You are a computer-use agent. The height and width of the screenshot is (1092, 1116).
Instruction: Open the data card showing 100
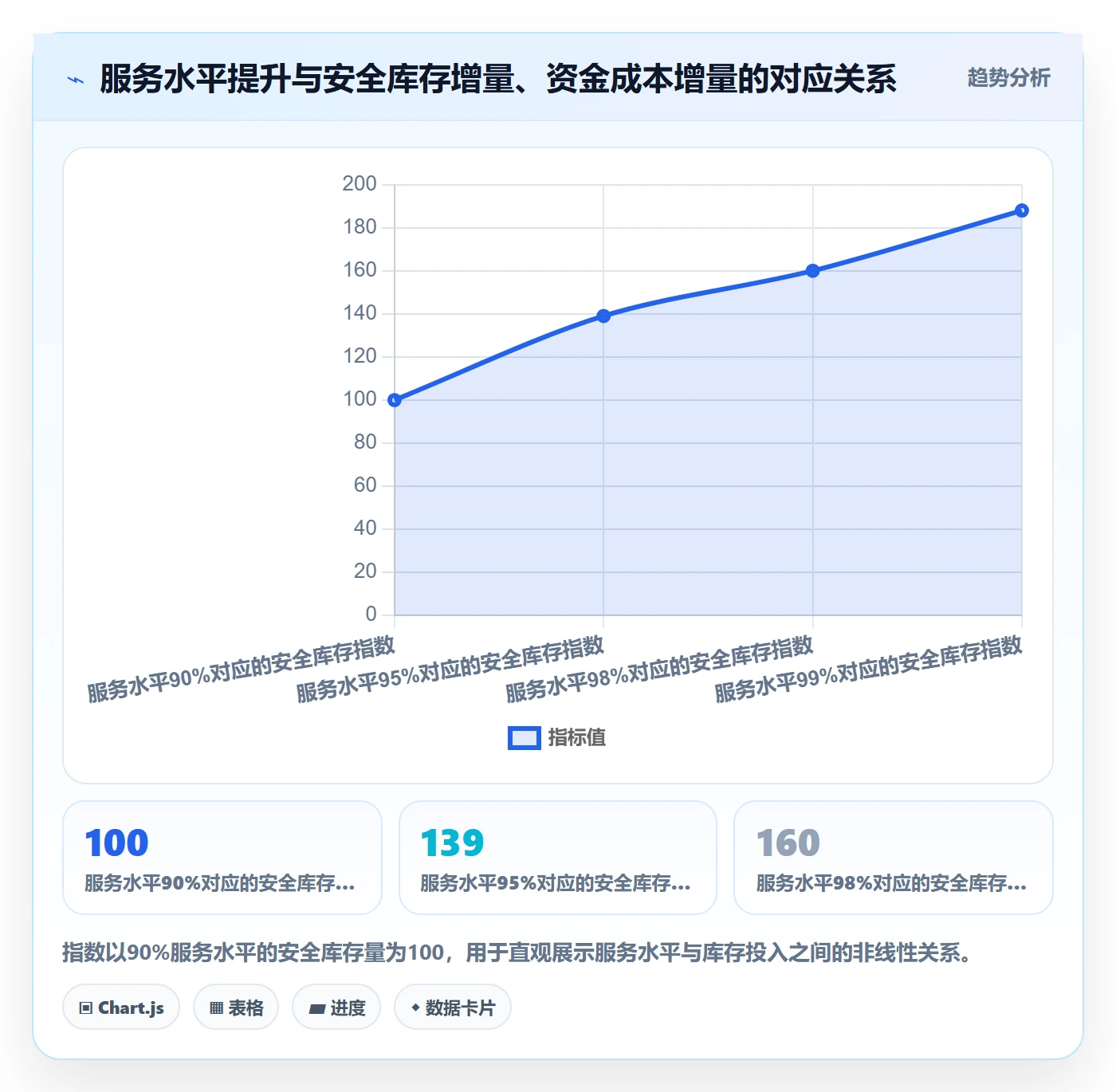222,858
